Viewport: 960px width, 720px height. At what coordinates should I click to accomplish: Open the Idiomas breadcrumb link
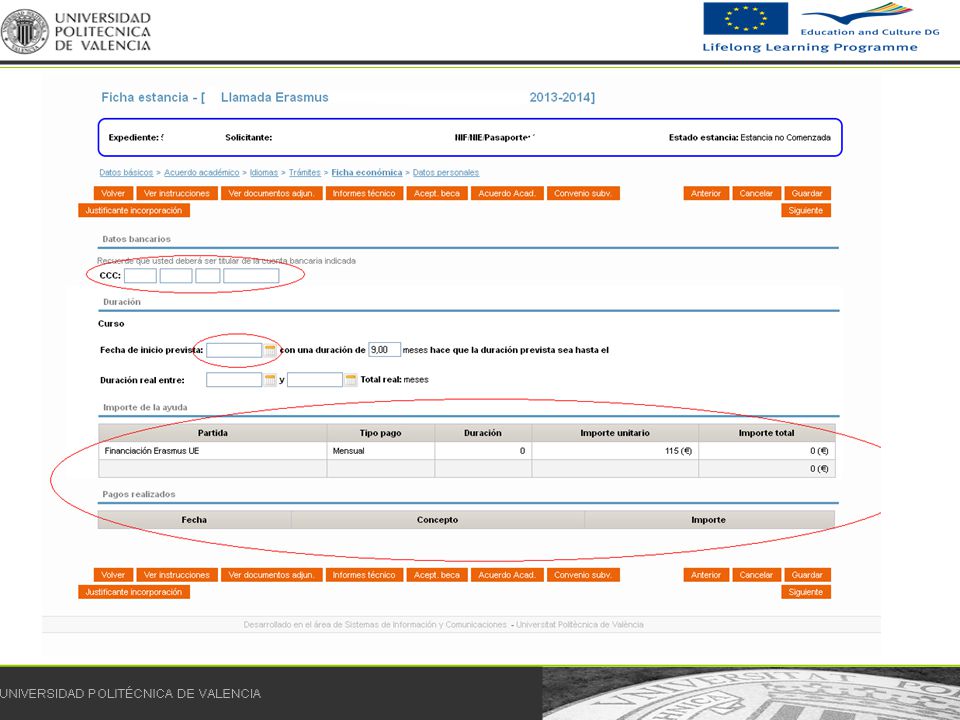tap(264, 173)
